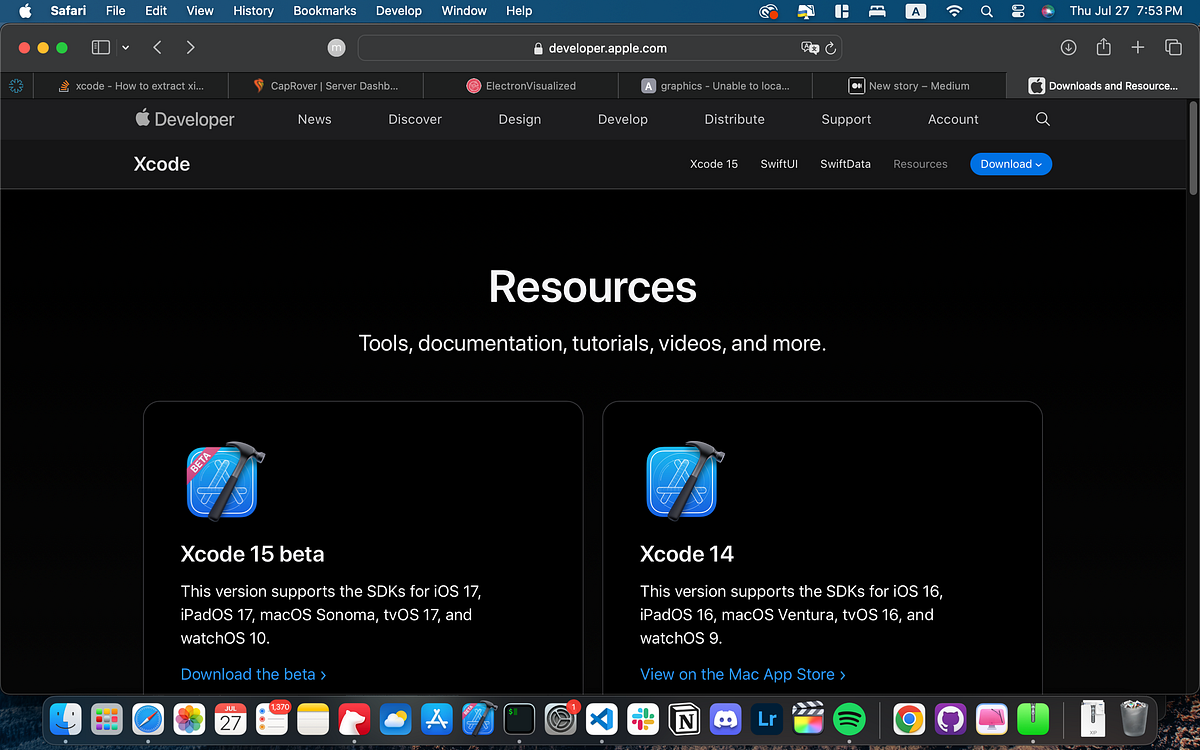Open a new tab with the plus button

(1137, 47)
